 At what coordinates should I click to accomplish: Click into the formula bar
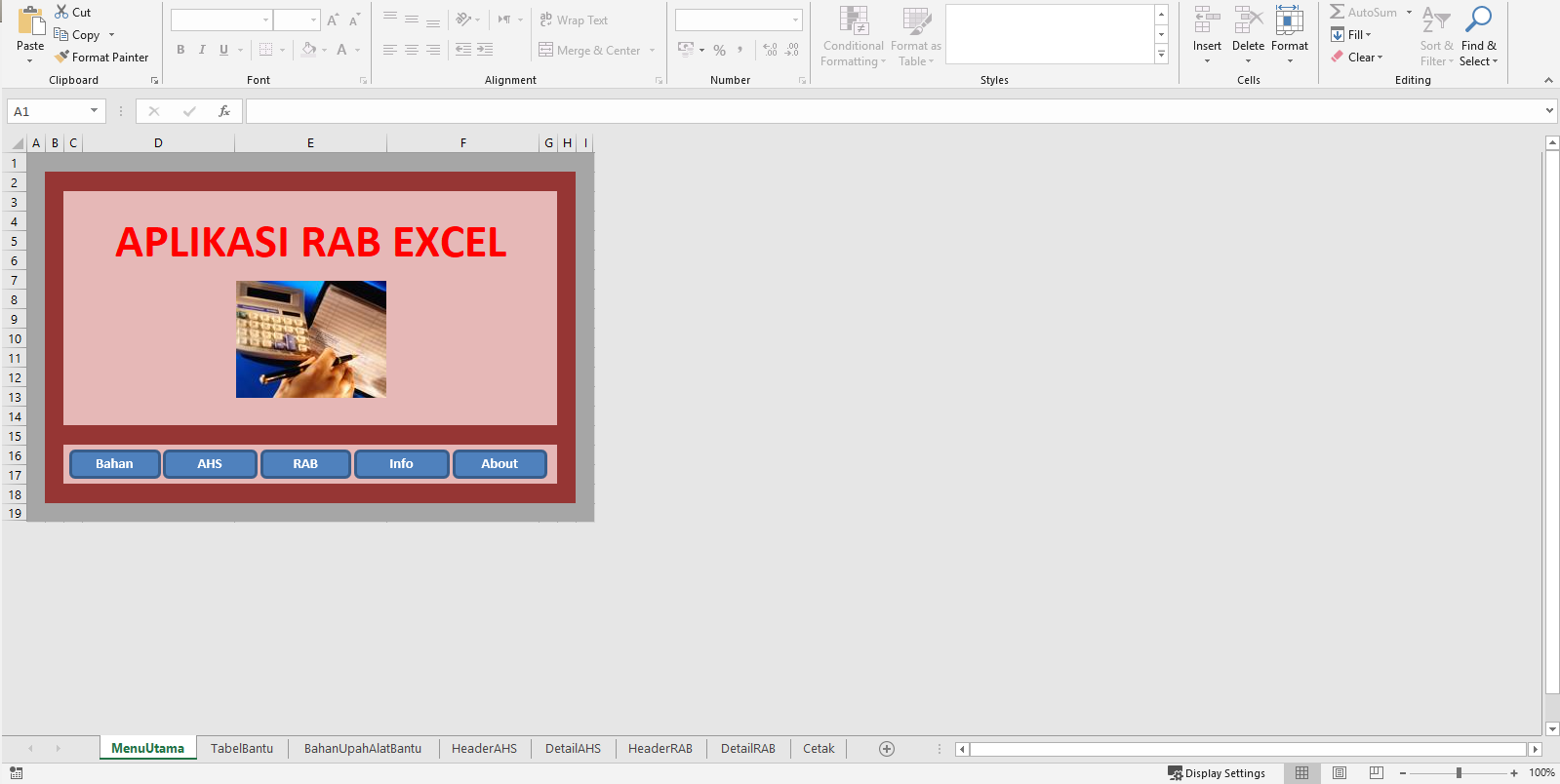tap(893, 111)
